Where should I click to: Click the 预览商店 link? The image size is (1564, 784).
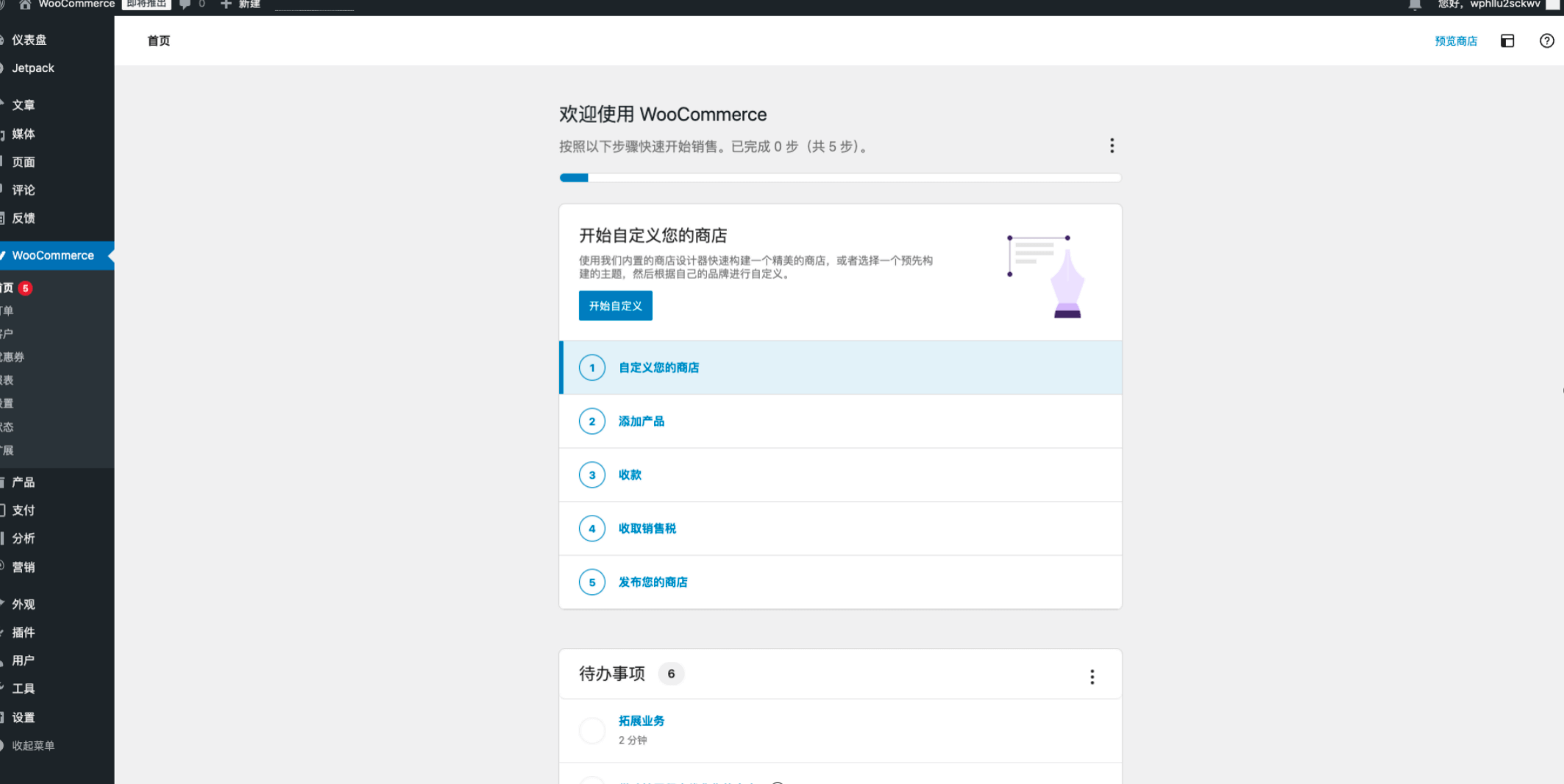(1455, 41)
